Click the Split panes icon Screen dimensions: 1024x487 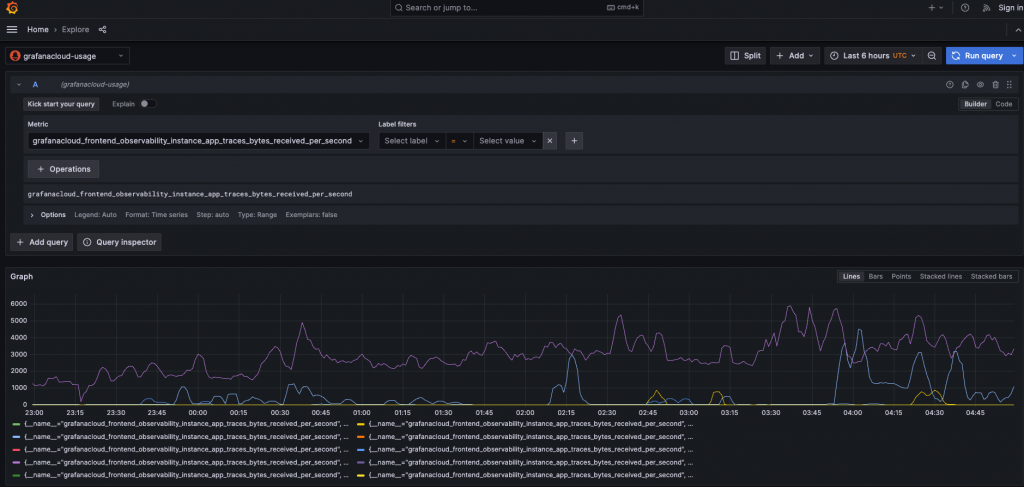coord(735,55)
